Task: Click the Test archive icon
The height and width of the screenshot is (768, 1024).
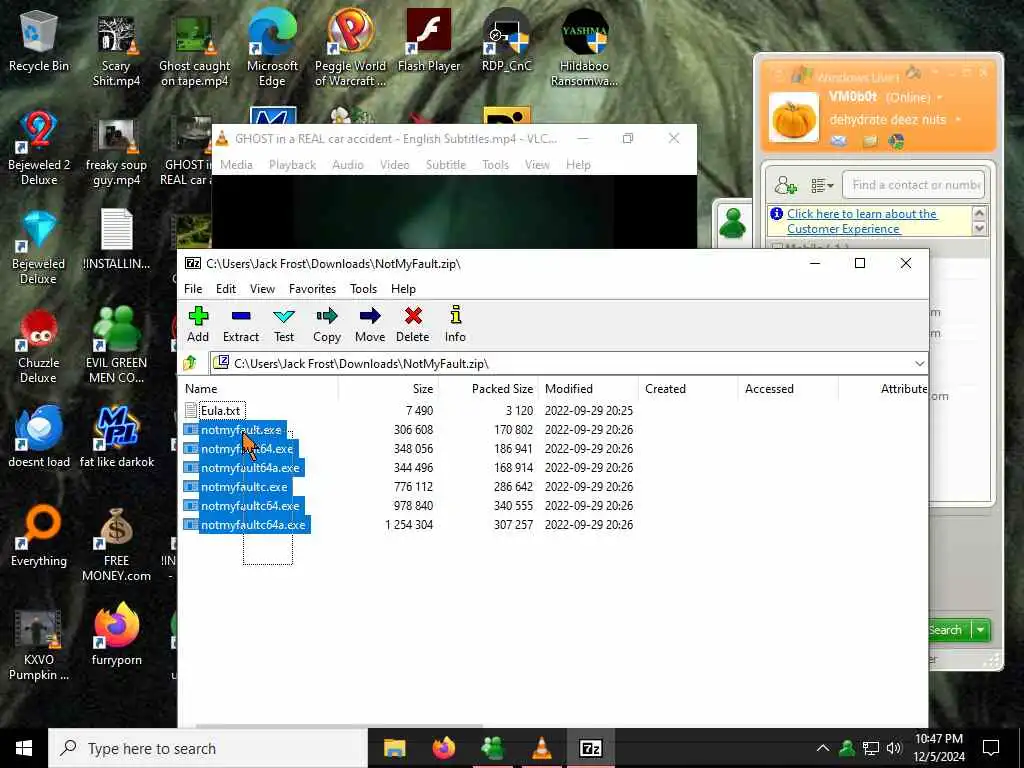Action: point(283,324)
